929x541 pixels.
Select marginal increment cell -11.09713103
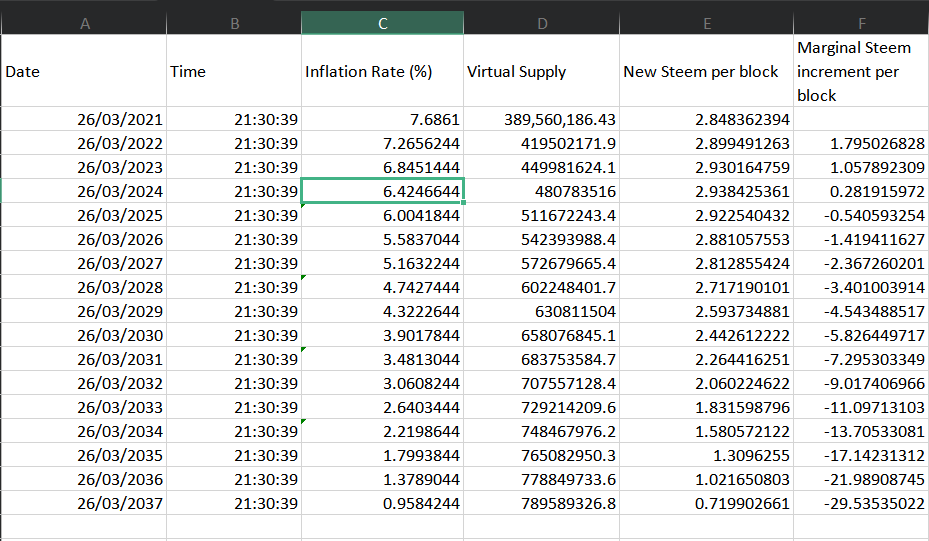[861, 407]
